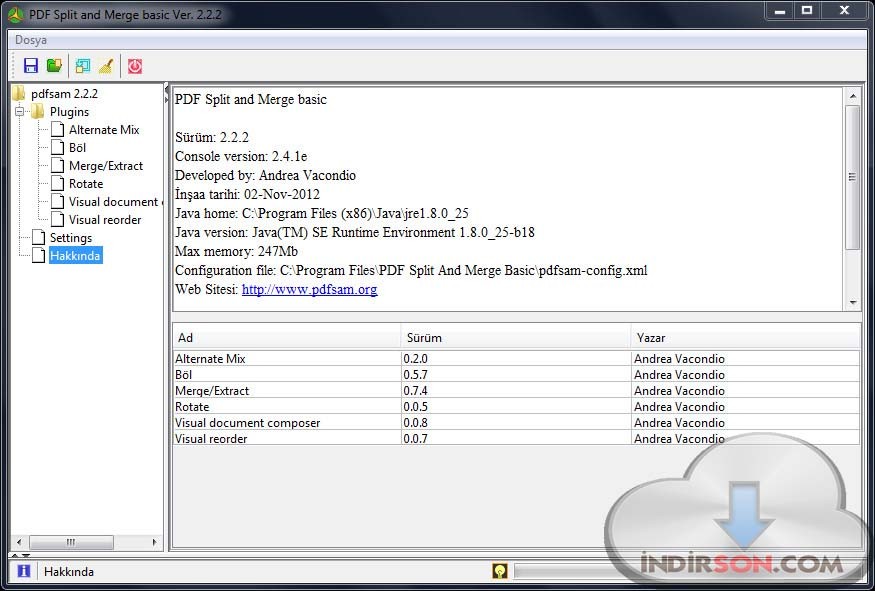This screenshot has width=875, height=591.
Task: Click the application logo in title bar
Action: coord(16,15)
